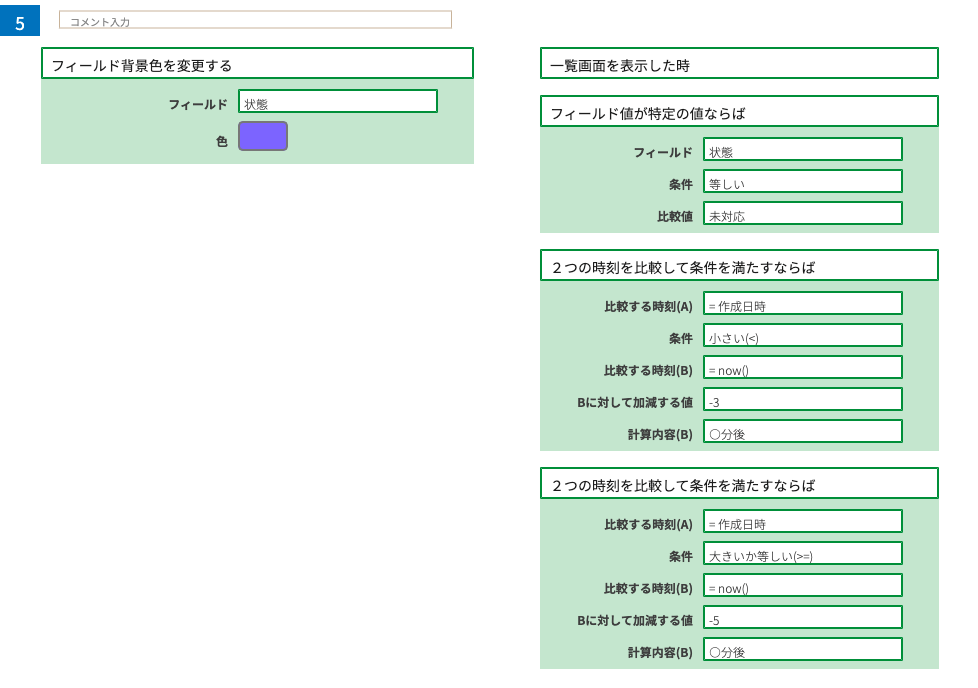
Task: Open the purple background color swatch
Action: (x=263, y=136)
